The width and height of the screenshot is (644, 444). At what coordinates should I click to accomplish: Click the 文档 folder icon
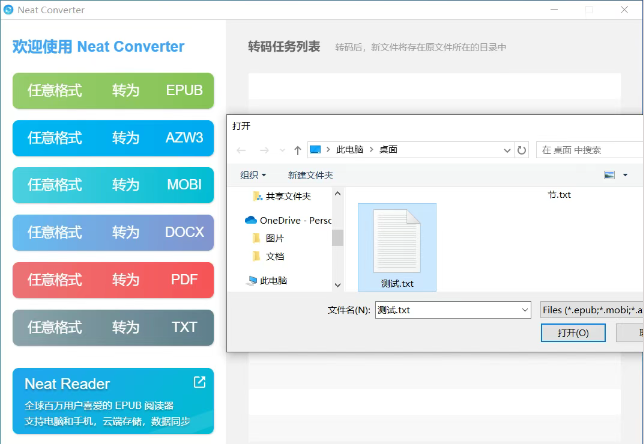click(257, 256)
